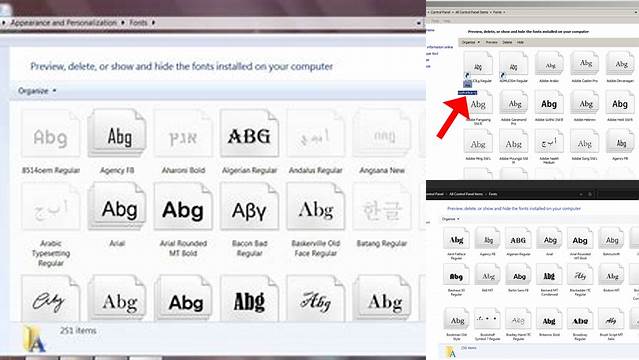The image size is (639, 360).
Task: Go to Appearance and Personalization breadcrumb
Action: pos(64,22)
